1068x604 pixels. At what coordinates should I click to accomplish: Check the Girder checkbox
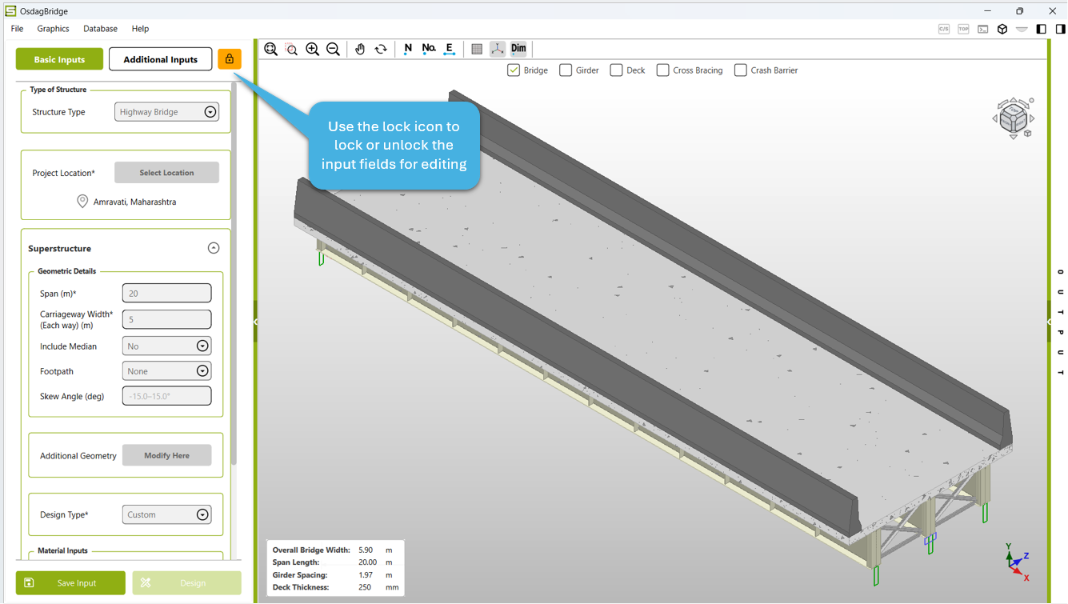coord(565,70)
